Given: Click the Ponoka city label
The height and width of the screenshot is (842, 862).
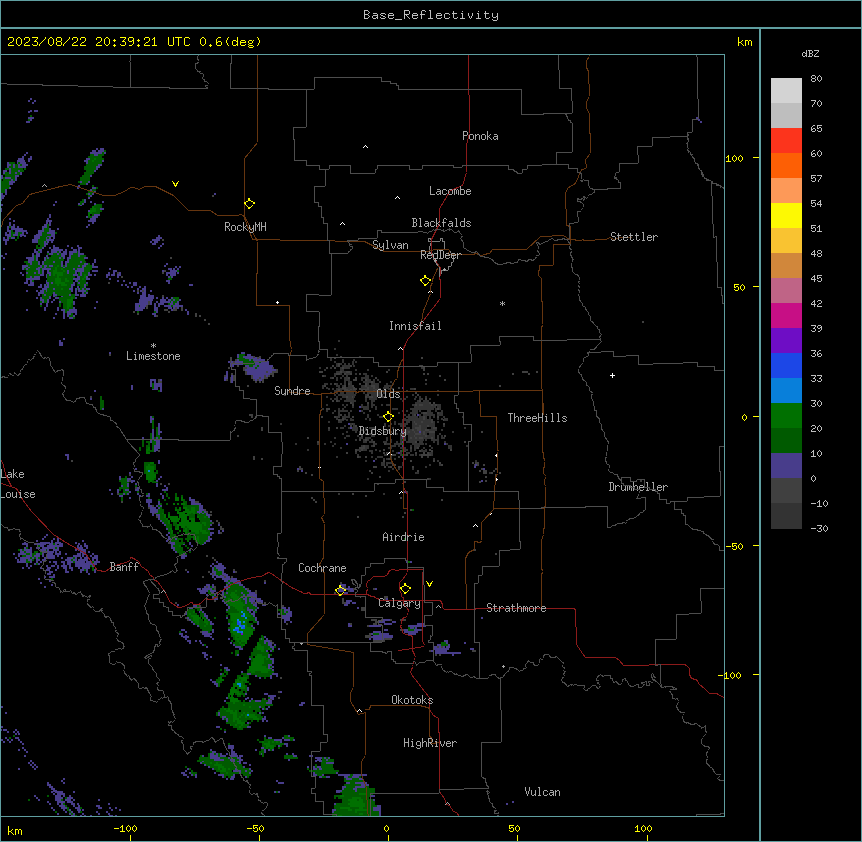Looking at the screenshot, I should [x=480, y=136].
